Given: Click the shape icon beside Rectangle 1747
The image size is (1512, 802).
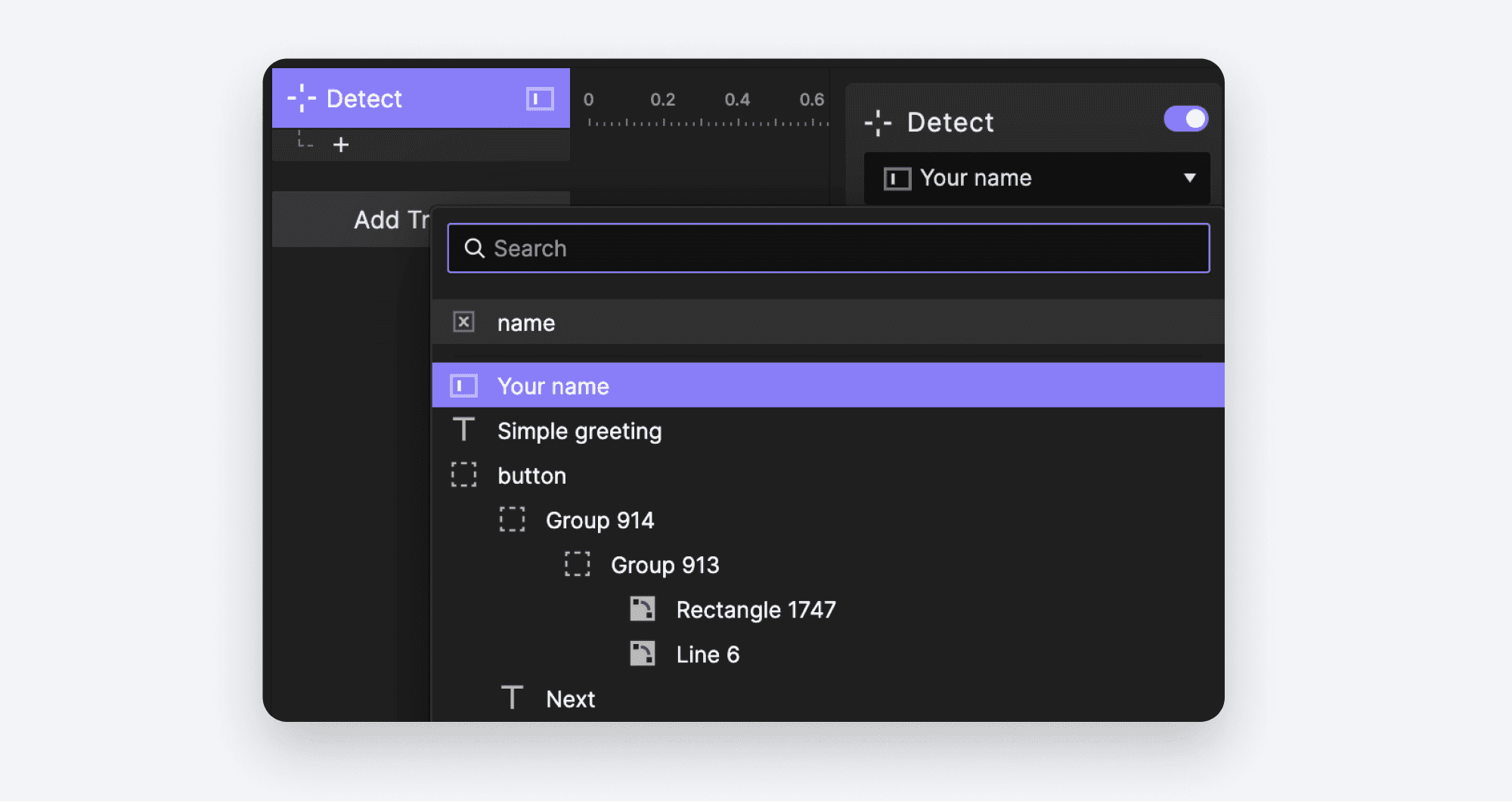Looking at the screenshot, I should click(x=643, y=608).
